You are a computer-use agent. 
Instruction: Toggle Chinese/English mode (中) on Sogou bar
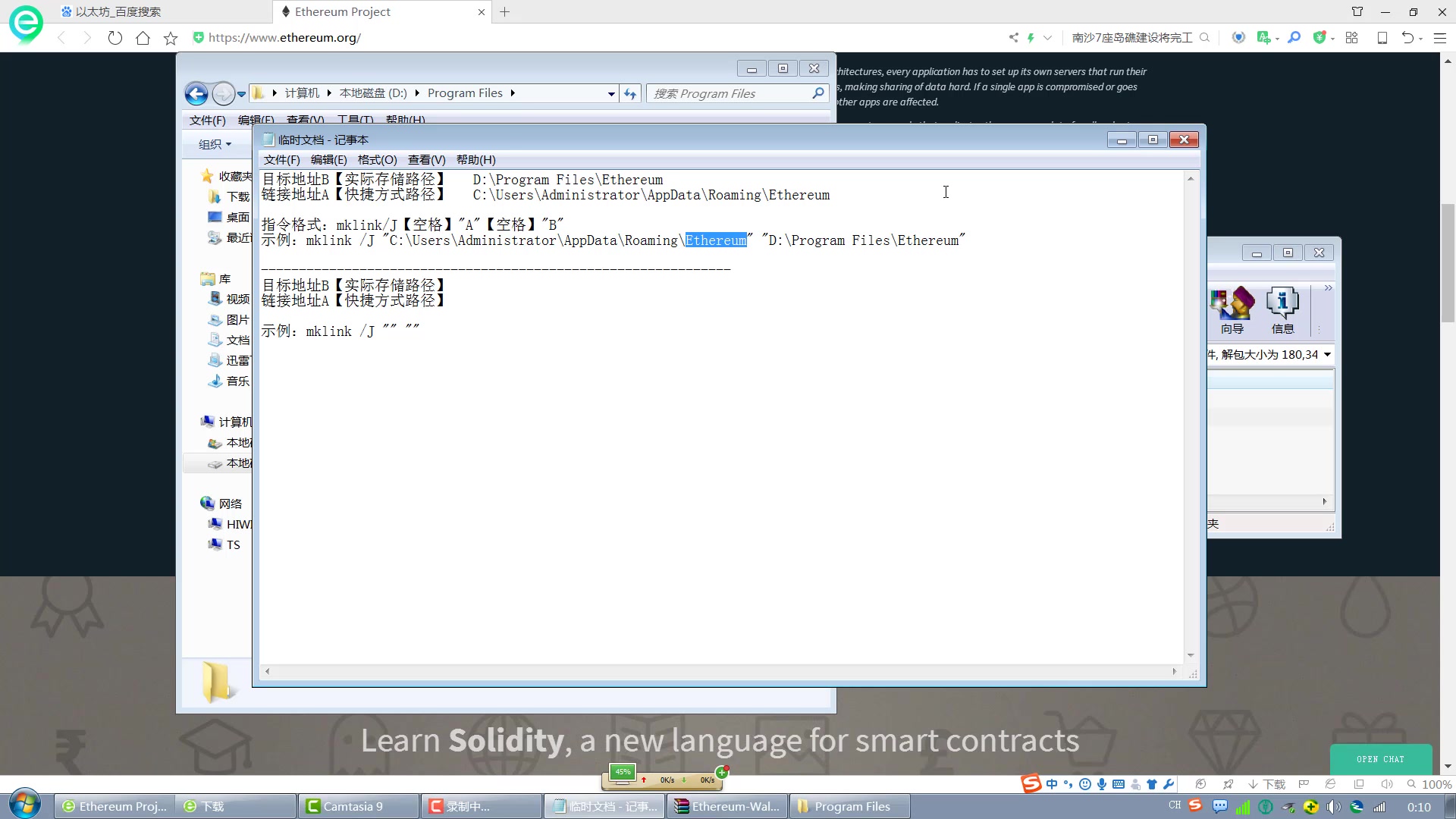tap(1052, 784)
